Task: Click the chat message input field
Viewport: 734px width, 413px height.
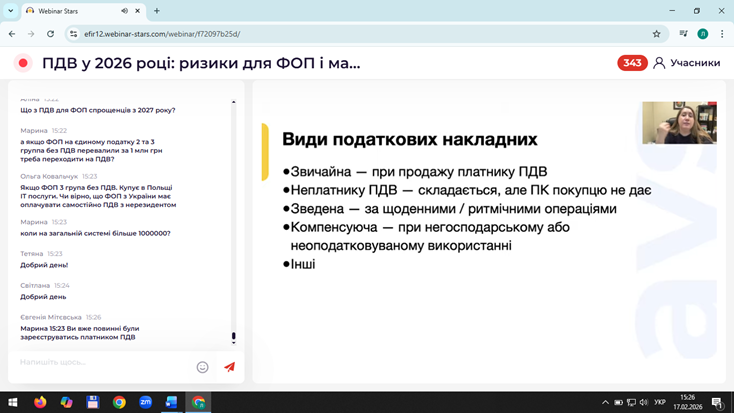Action: 100,362
